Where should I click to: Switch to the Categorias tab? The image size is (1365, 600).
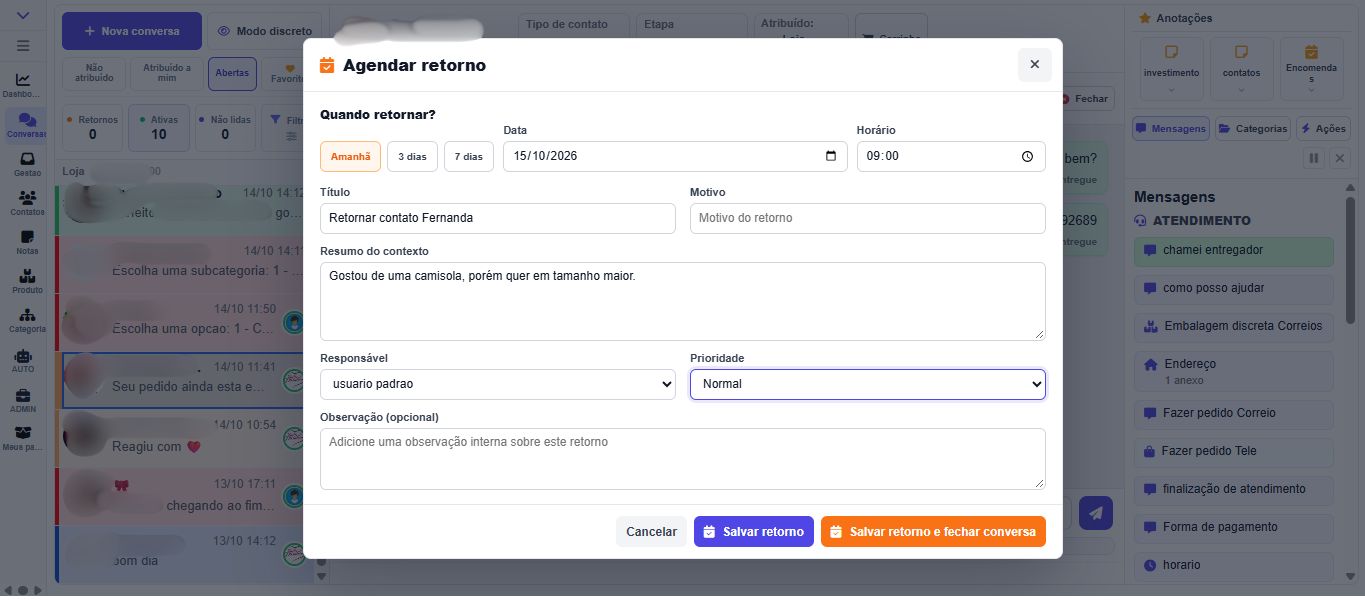click(x=1252, y=128)
